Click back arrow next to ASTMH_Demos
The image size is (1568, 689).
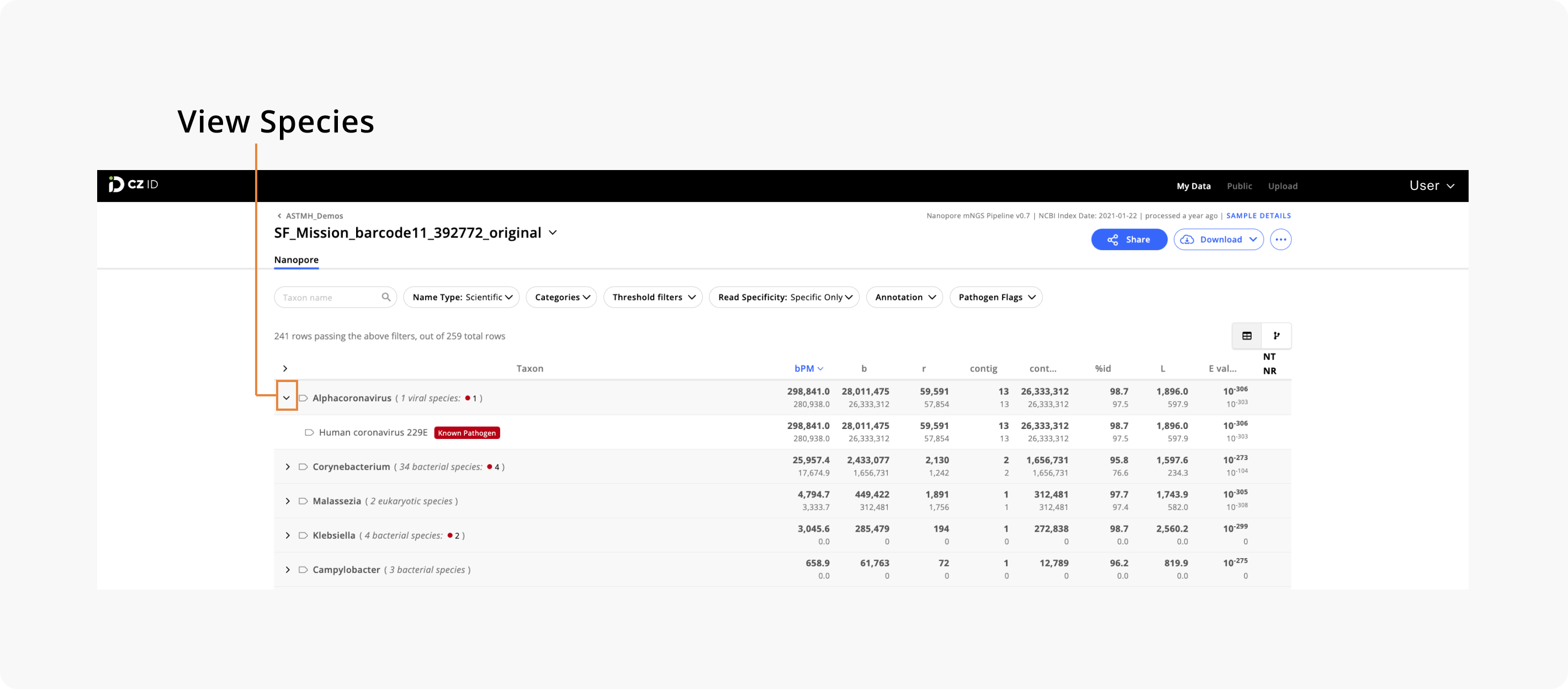pyautogui.click(x=279, y=215)
